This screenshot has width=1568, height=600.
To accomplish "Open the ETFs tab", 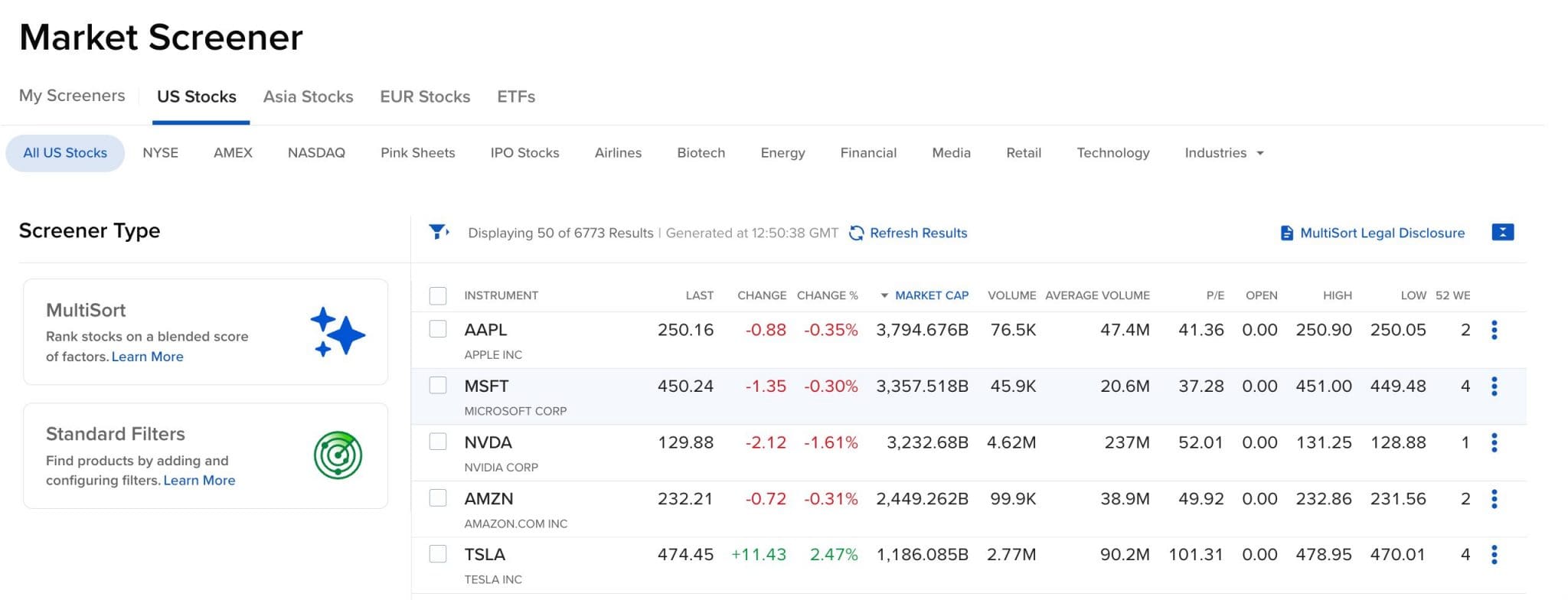I will click(x=516, y=96).
